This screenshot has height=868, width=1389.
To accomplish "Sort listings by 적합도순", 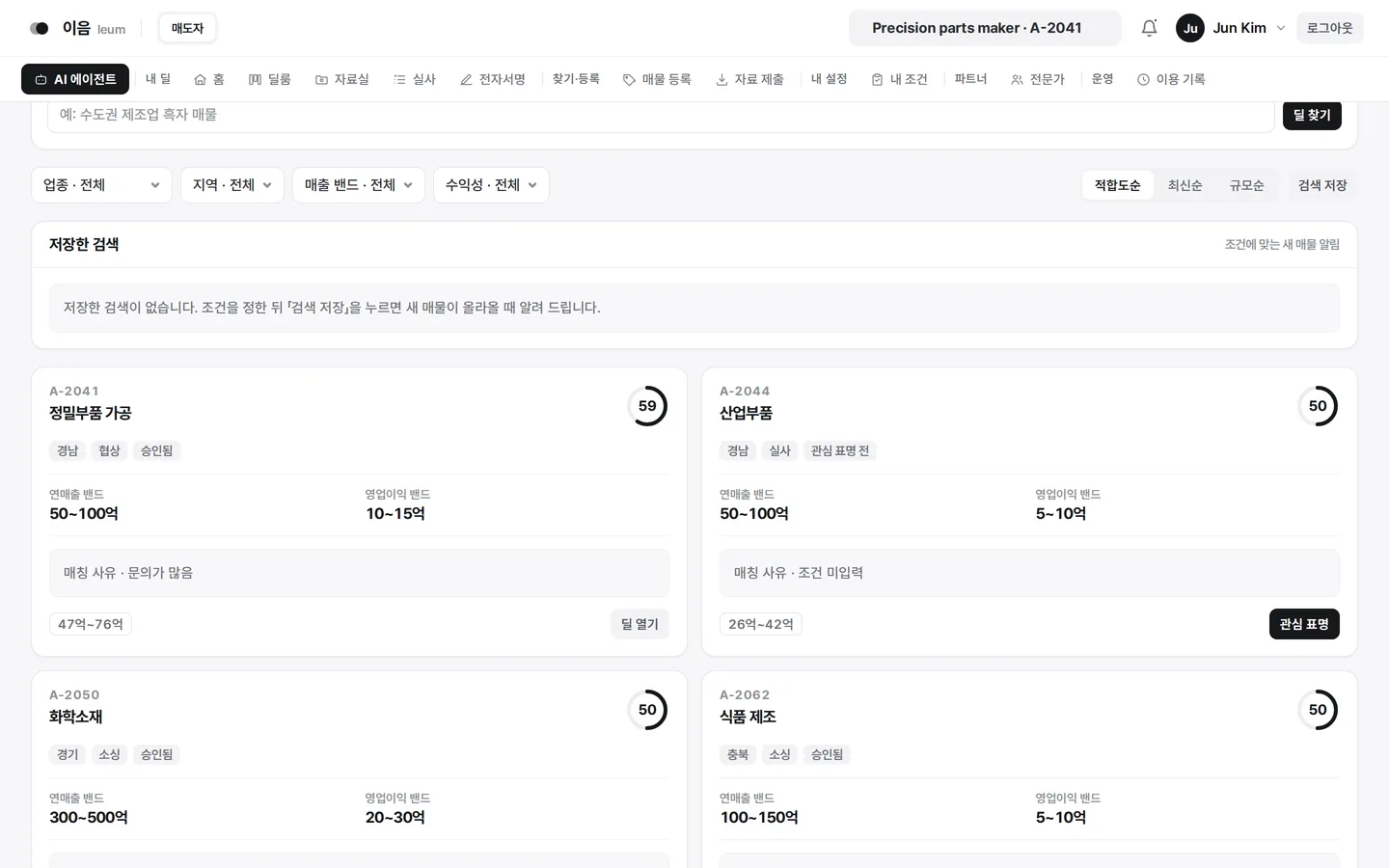I will (x=1117, y=185).
